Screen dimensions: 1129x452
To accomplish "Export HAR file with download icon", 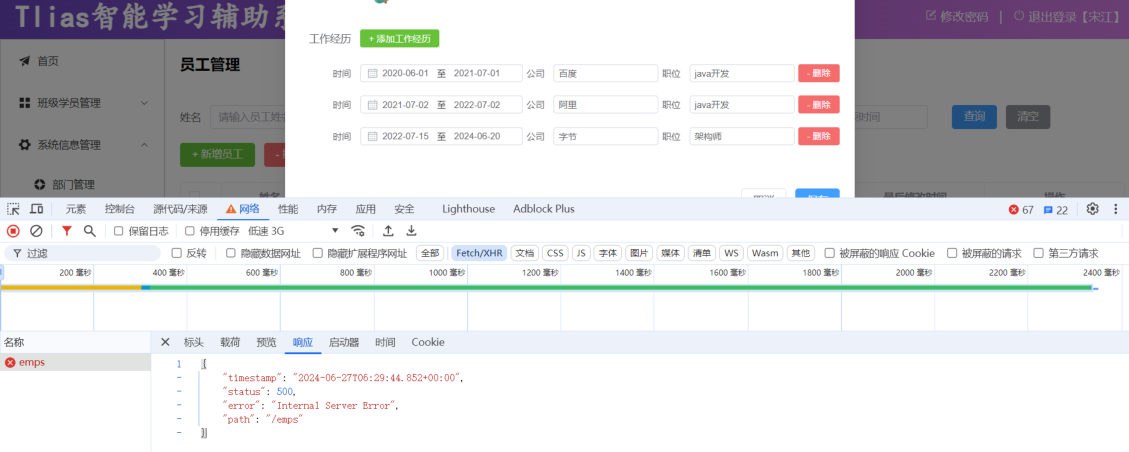I will point(411,231).
